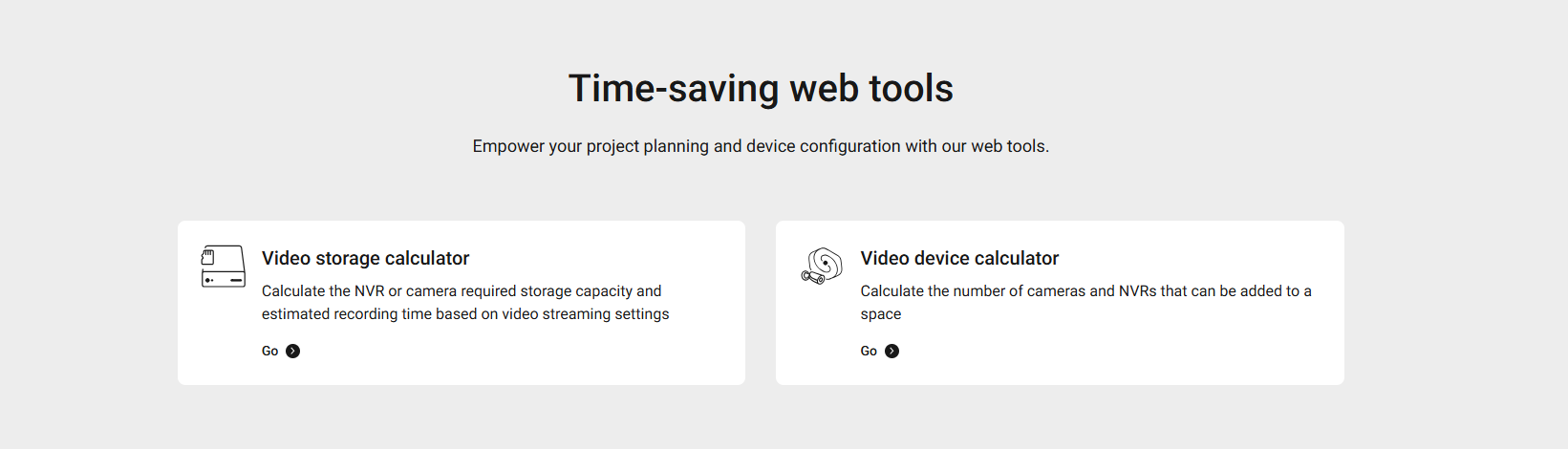Click the video storage drive icon

click(224, 266)
